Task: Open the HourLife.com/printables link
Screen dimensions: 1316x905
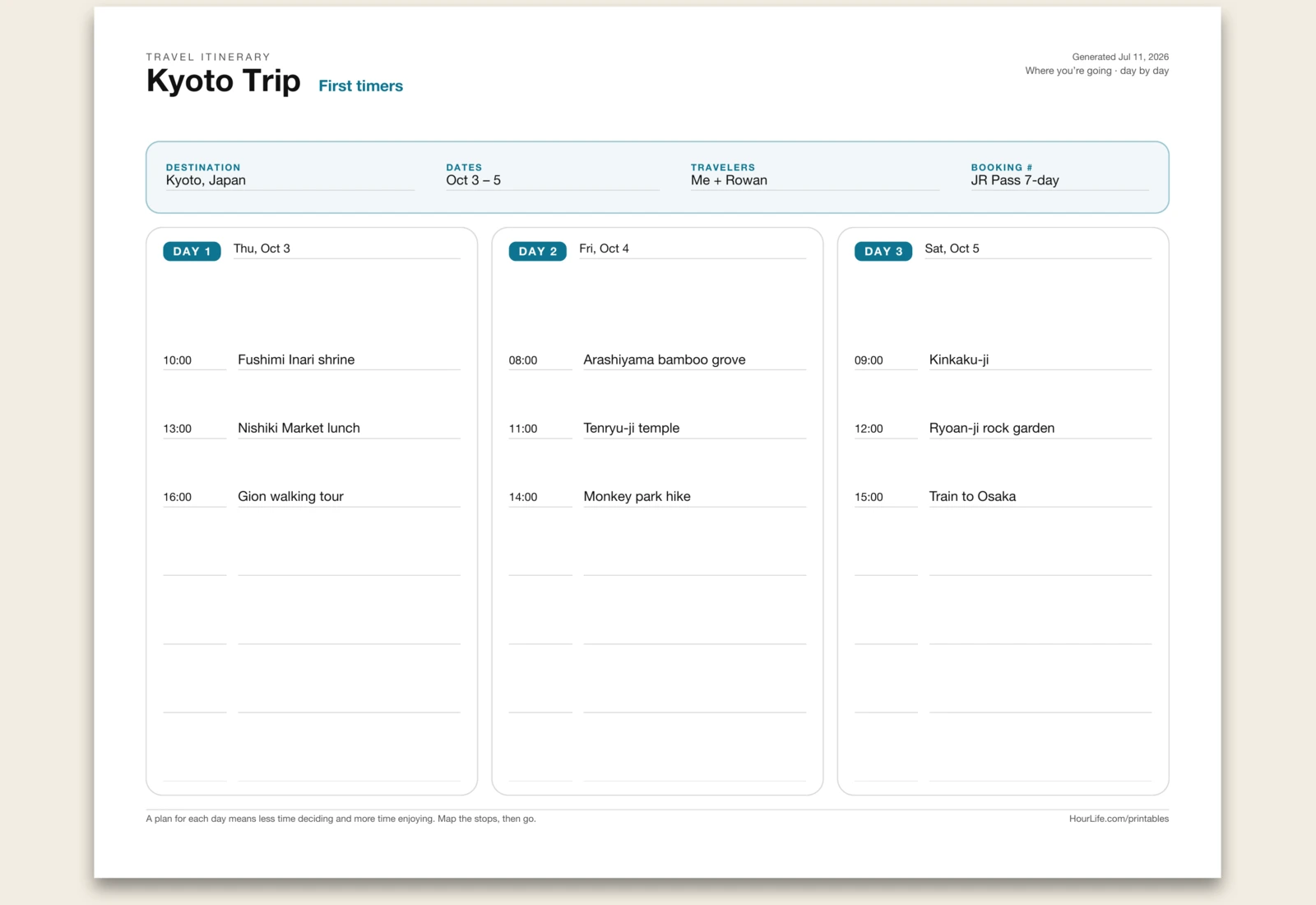Action: click(1119, 819)
